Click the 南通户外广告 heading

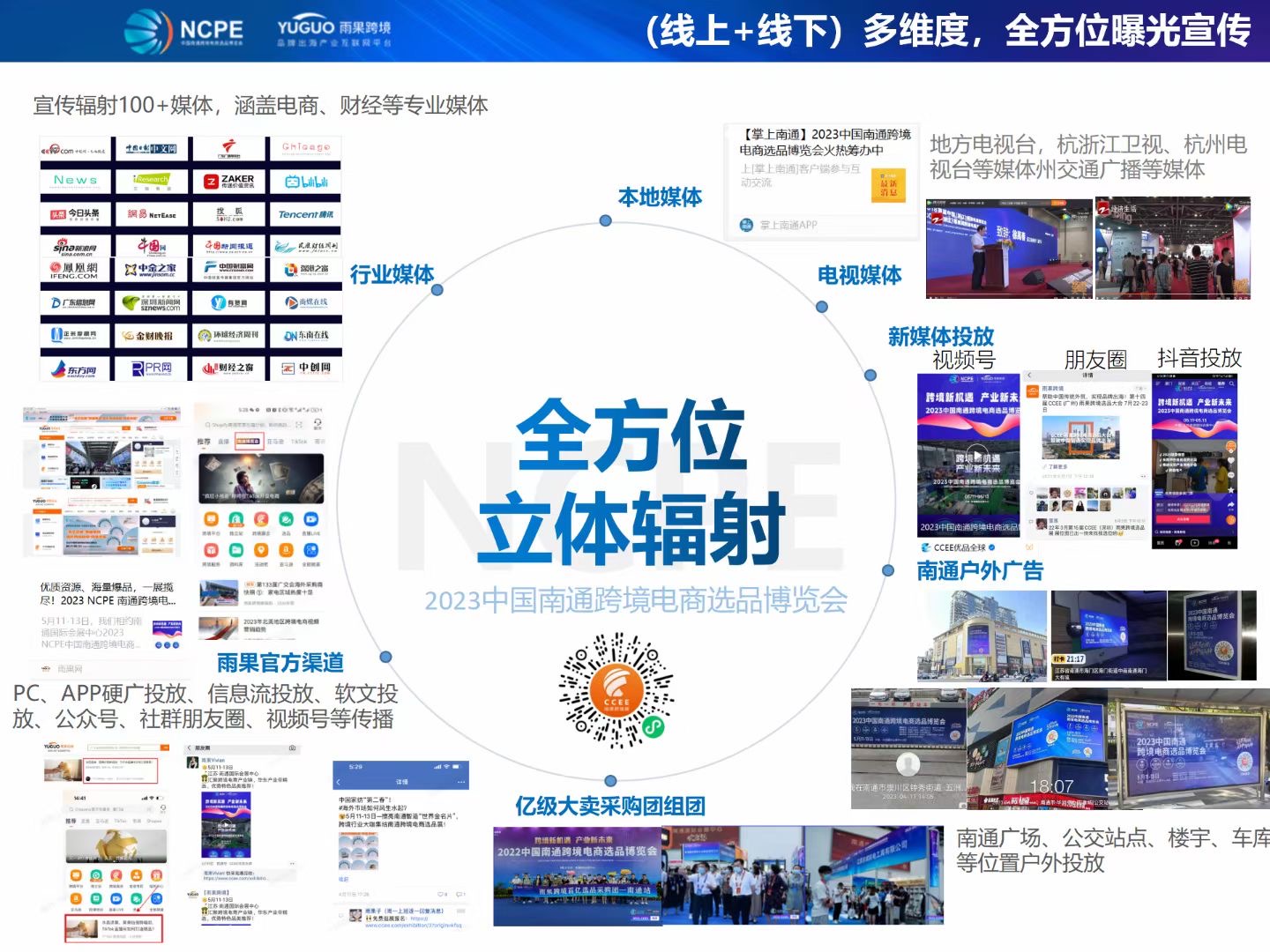click(x=980, y=569)
